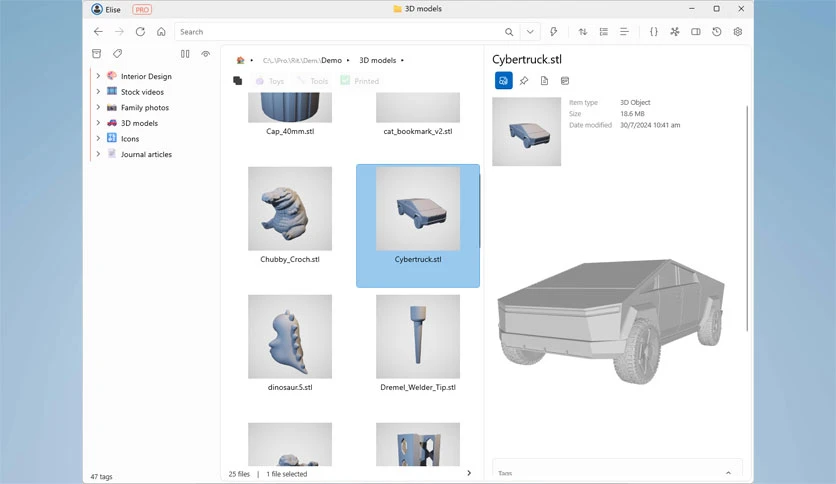
Task: Switch sidebar to the collections box icon
Action: tap(97, 53)
